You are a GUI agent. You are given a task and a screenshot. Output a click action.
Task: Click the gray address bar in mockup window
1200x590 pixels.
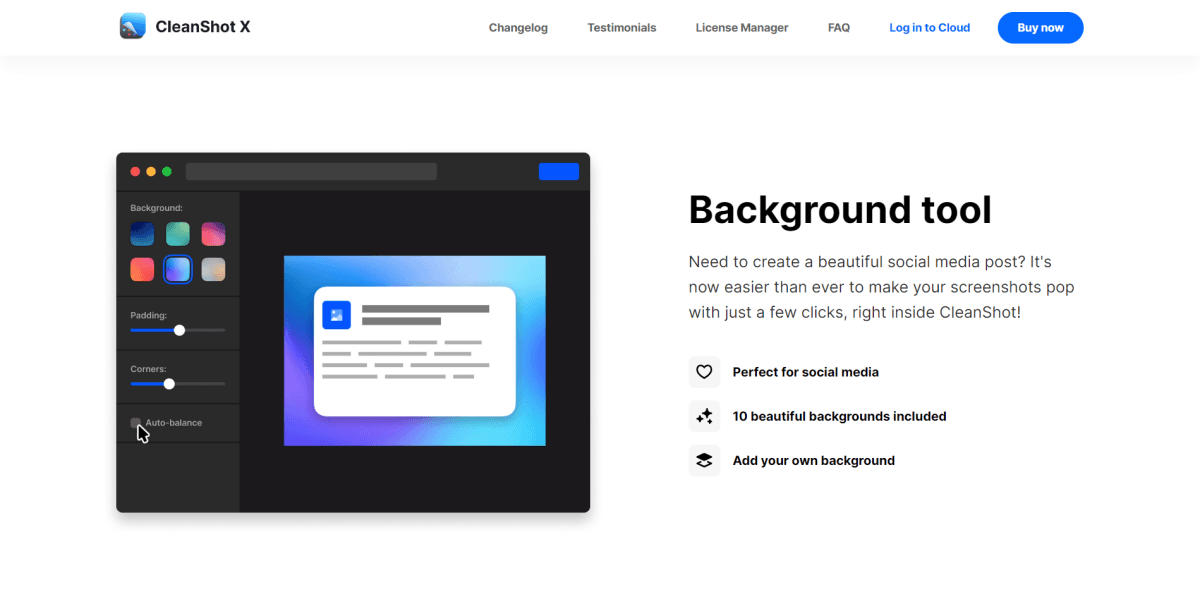(x=311, y=171)
